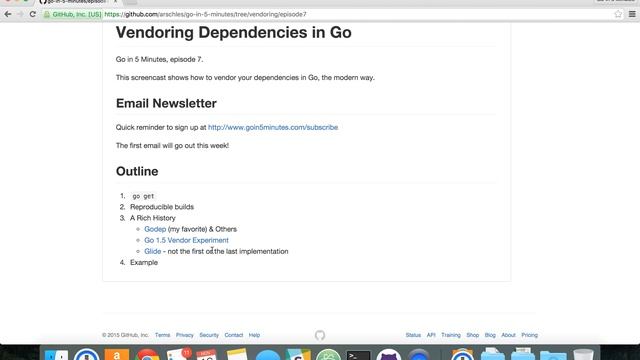Open the yellow Notes app in dock
Viewport: 640px width, 360px height.
(237, 354)
